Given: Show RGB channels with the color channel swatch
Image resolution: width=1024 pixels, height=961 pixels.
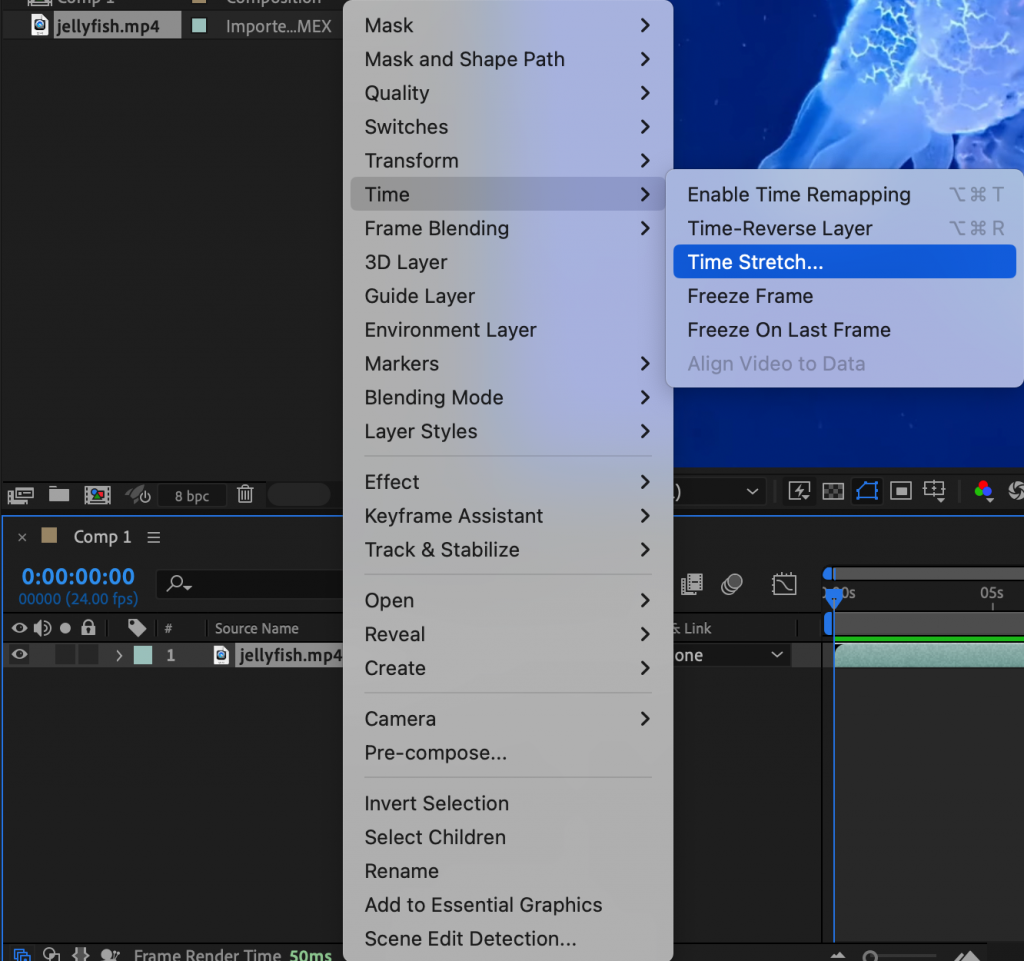Looking at the screenshot, I should click(983, 491).
